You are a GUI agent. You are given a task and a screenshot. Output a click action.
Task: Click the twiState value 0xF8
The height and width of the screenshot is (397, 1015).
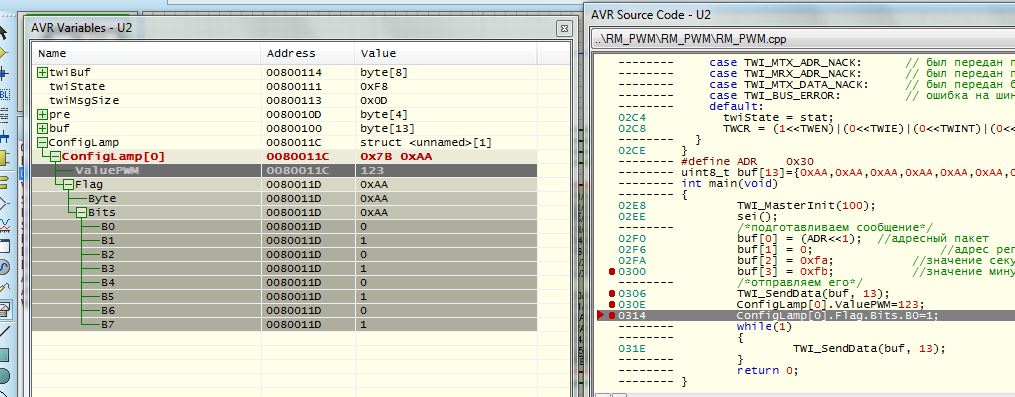374,86
